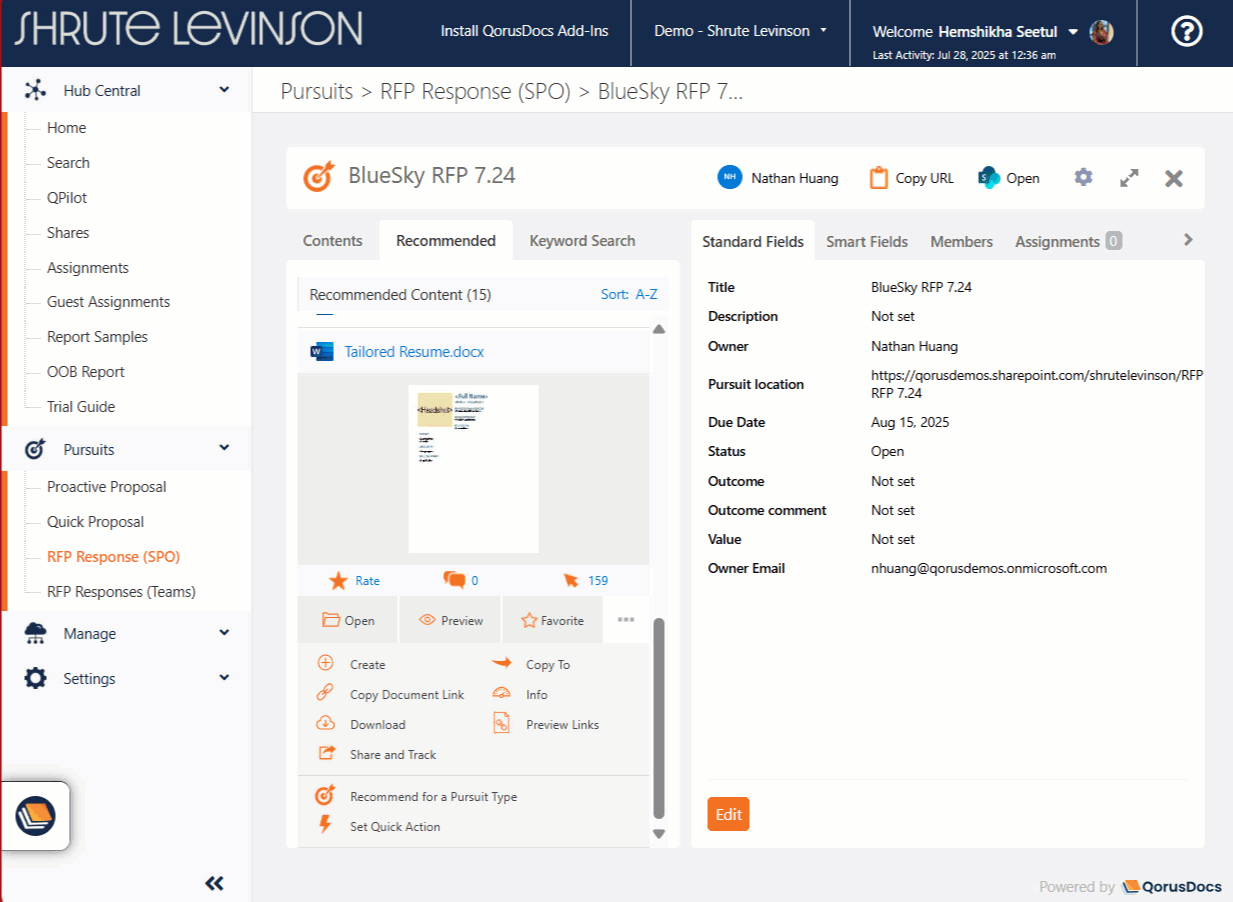
Task: Click the help question mark icon
Action: (x=1186, y=32)
